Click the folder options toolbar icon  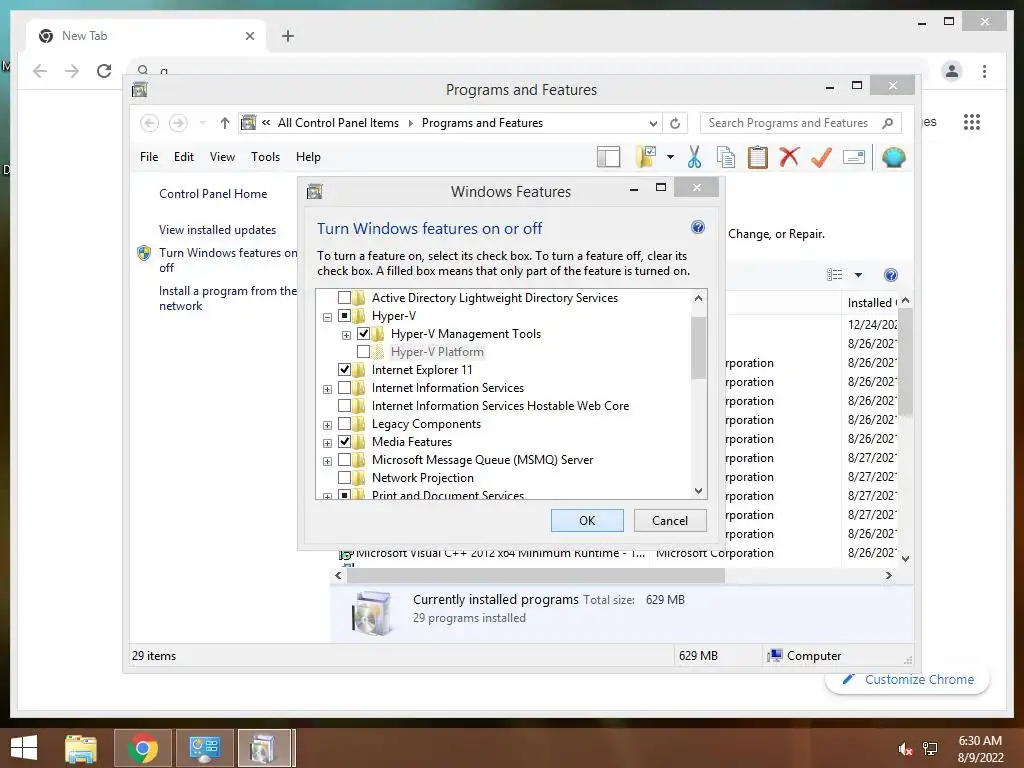pos(646,157)
